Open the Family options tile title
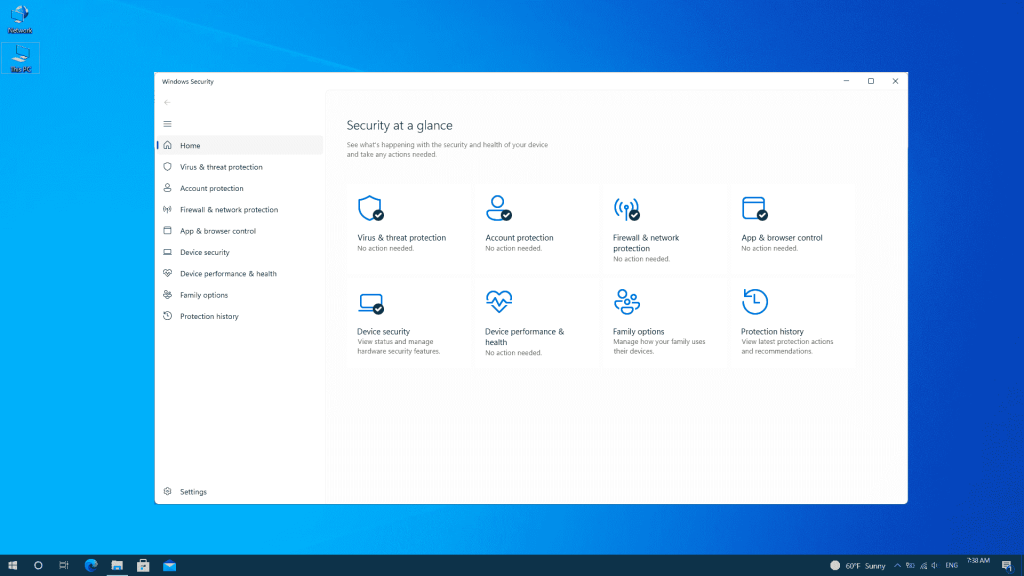The image size is (1024, 576). pyautogui.click(x=638, y=331)
